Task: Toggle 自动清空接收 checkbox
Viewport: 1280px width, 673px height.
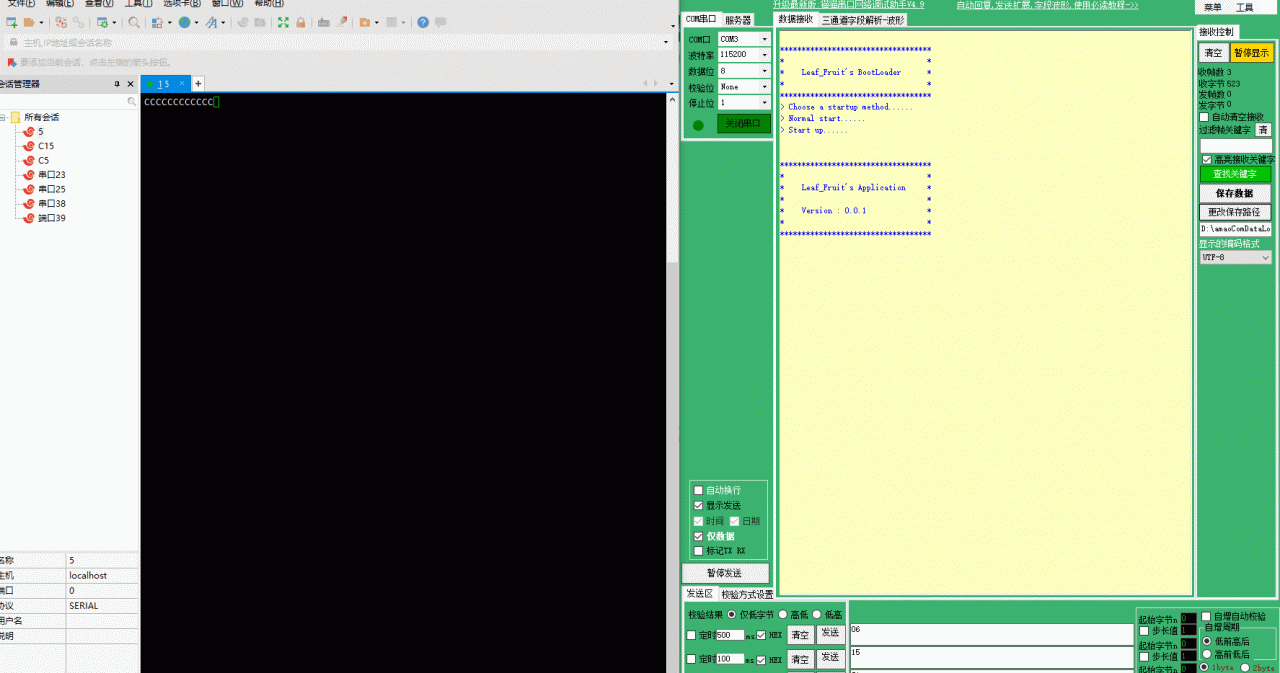Action: click(x=1205, y=117)
